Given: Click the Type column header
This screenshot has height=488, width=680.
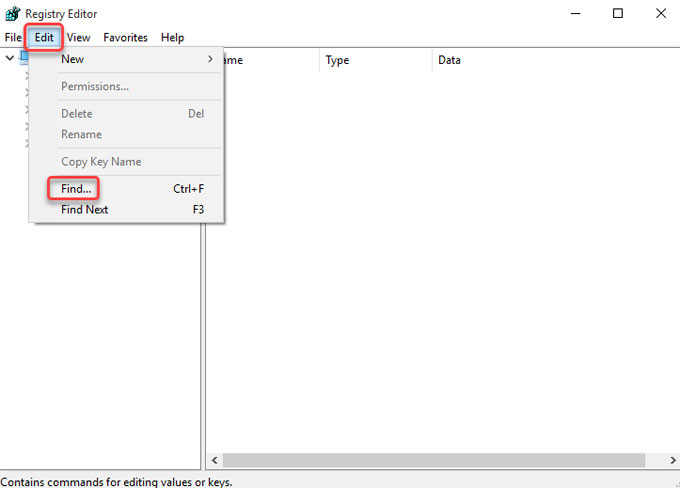Looking at the screenshot, I should coord(376,60).
